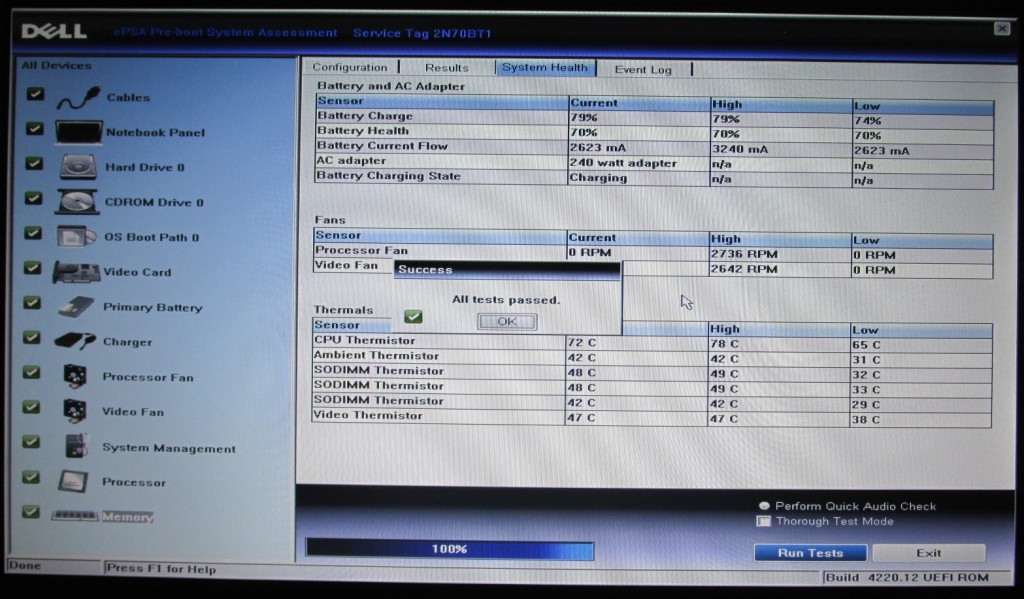Uncheck the System Management checkbox
This screenshot has width=1024, height=599.
pos(31,442)
